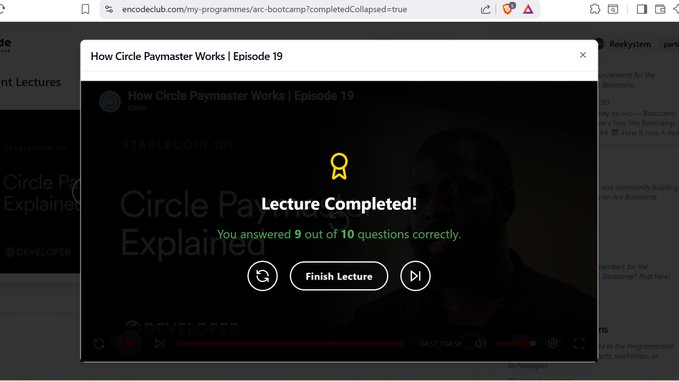Click the encodeclub.com URL address field
This screenshot has height=382, width=679.
click(264, 9)
